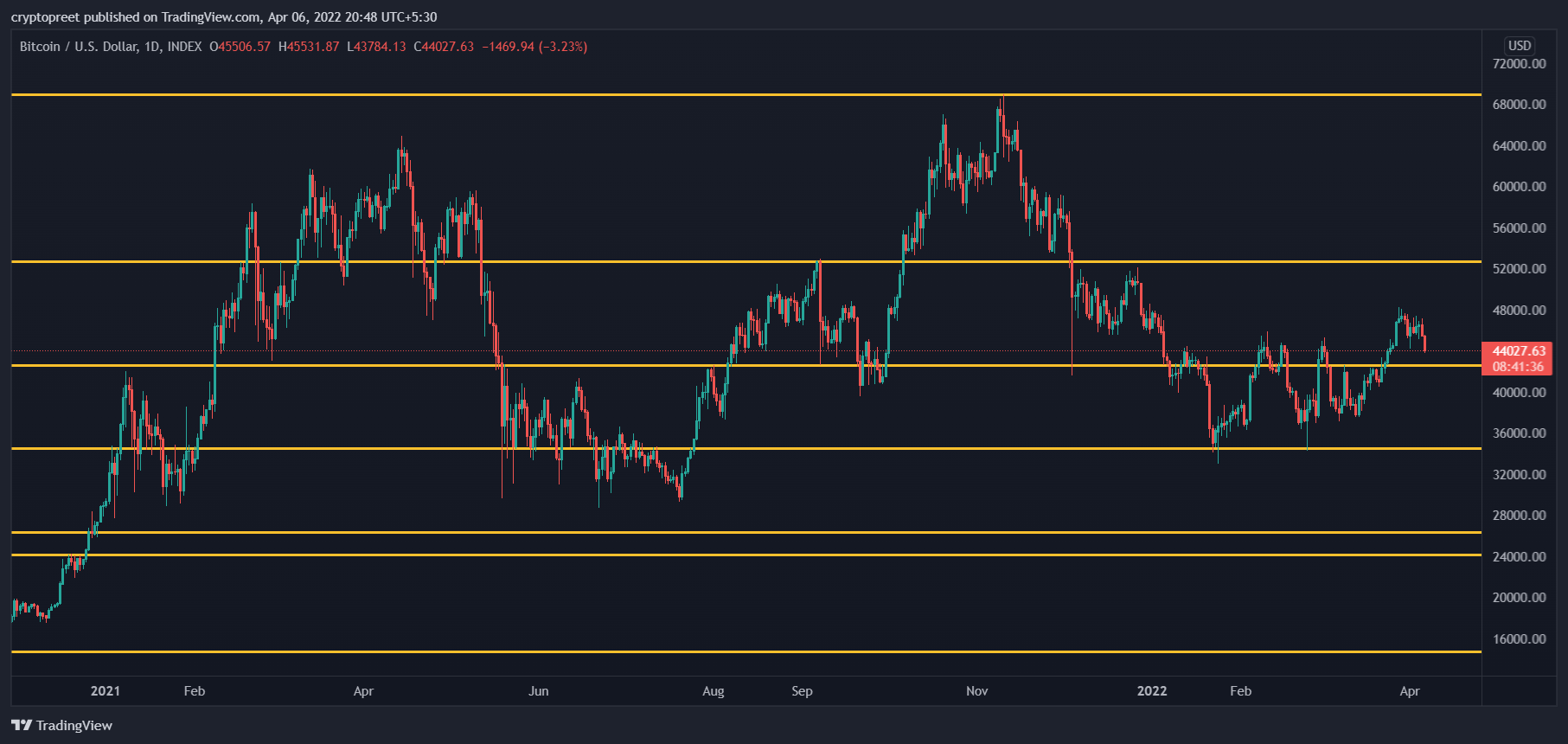Select the yellow horizontal line near 34500
Viewport: 1568px width, 744px height.
(x=746, y=448)
